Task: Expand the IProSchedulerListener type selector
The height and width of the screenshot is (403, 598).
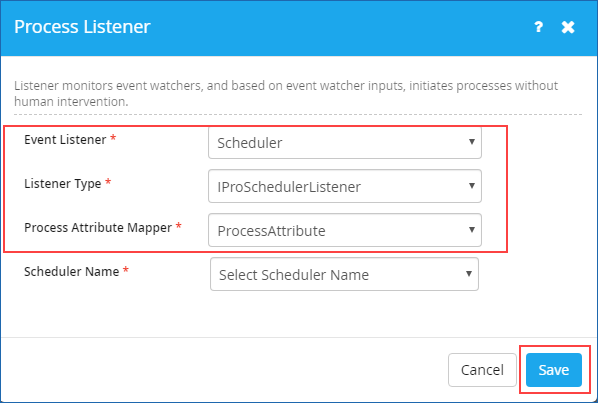Action: pyautogui.click(x=345, y=186)
